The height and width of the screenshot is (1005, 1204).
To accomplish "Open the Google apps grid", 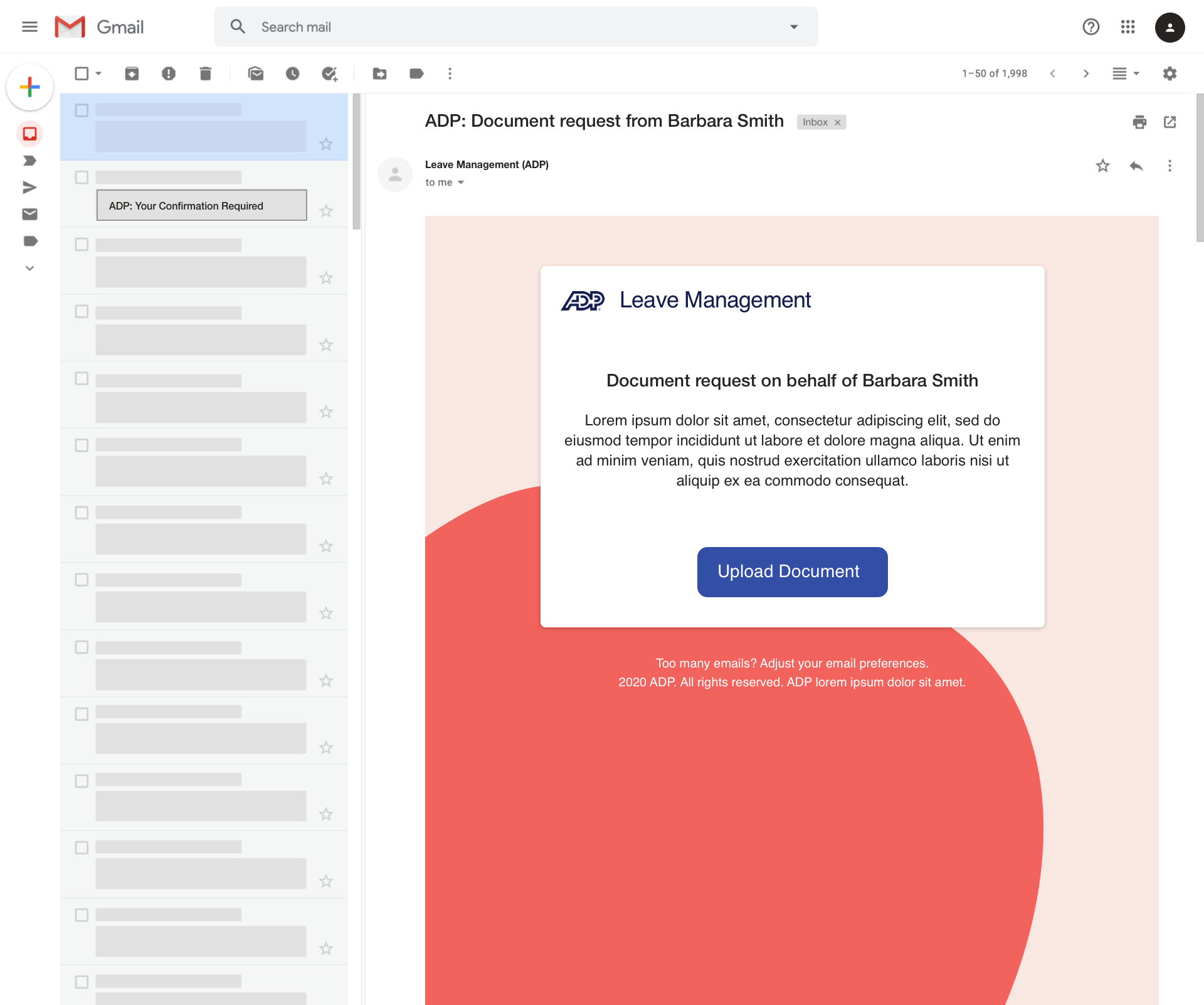I will pyautogui.click(x=1128, y=27).
